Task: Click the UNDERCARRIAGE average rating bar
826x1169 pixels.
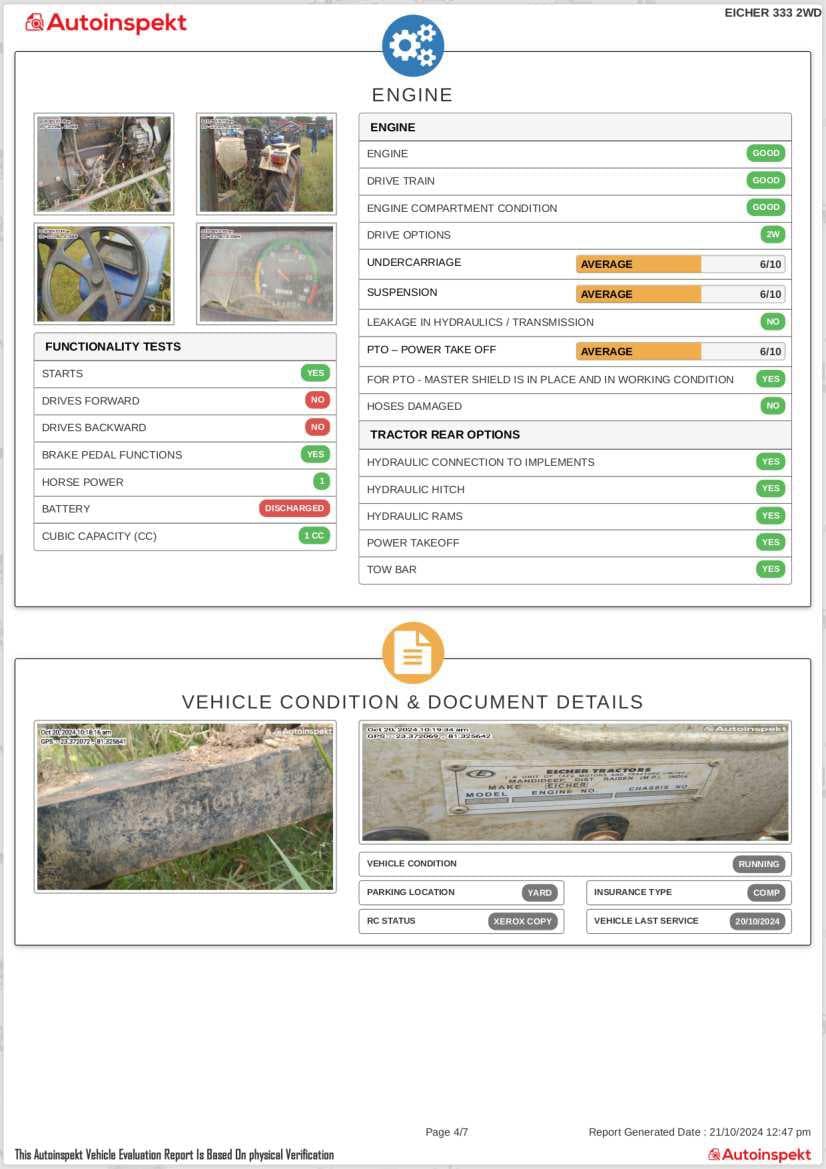Action: pyautogui.click(x=680, y=264)
